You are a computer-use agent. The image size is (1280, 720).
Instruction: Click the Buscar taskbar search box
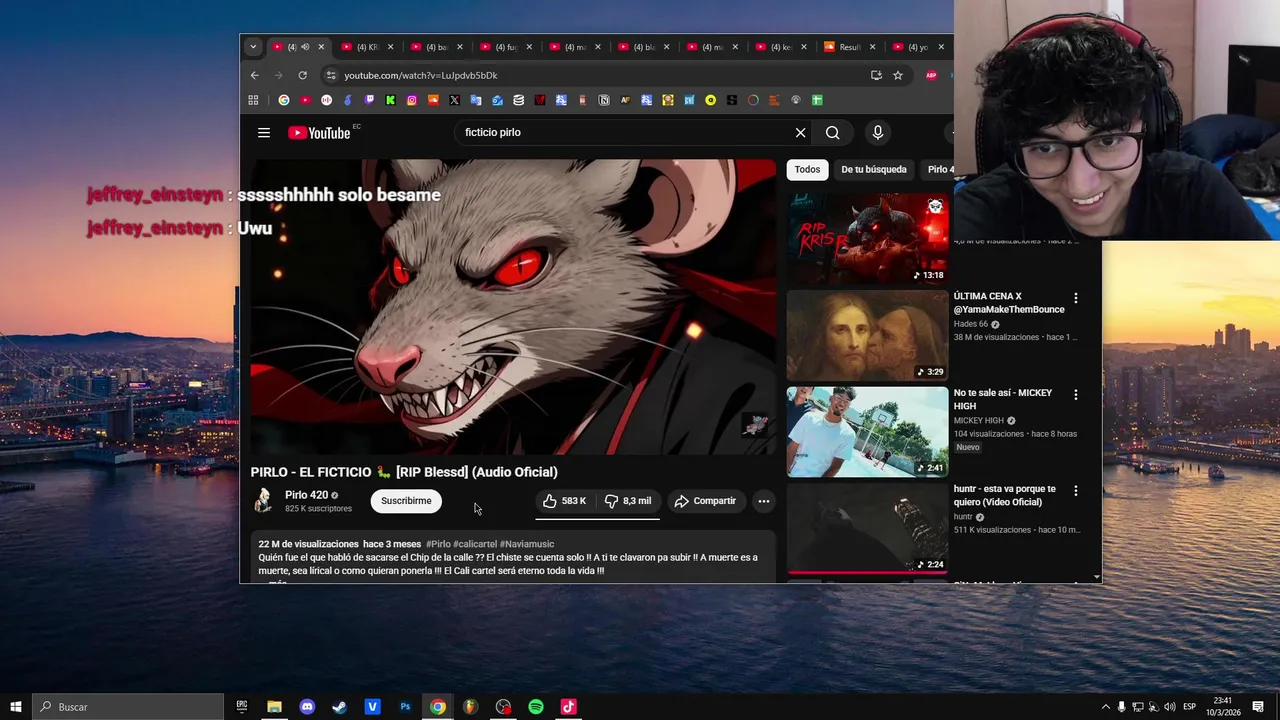(128, 707)
